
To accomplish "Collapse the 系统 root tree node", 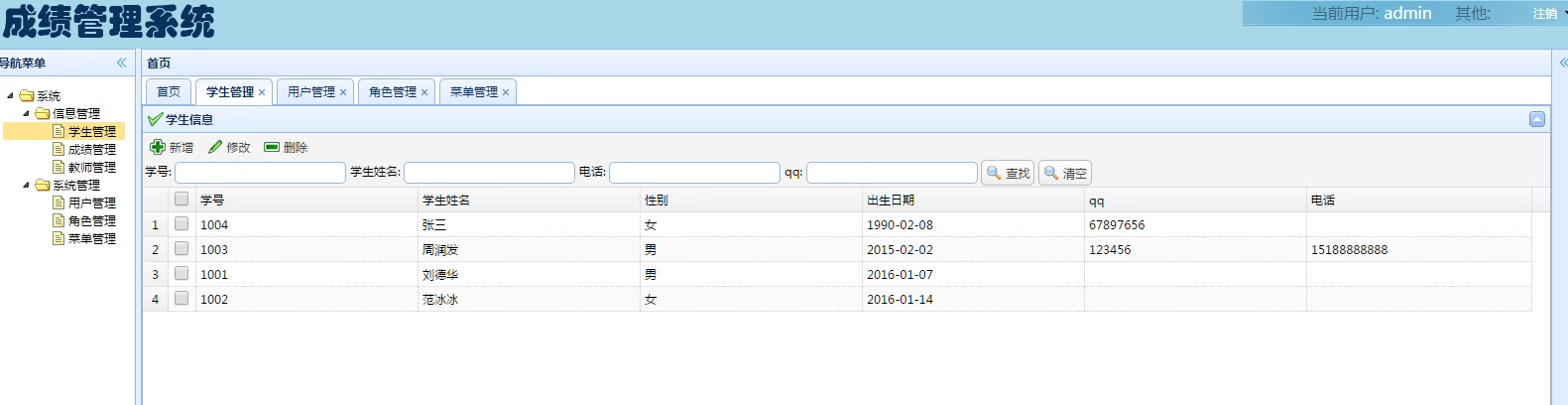I will (11, 96).
